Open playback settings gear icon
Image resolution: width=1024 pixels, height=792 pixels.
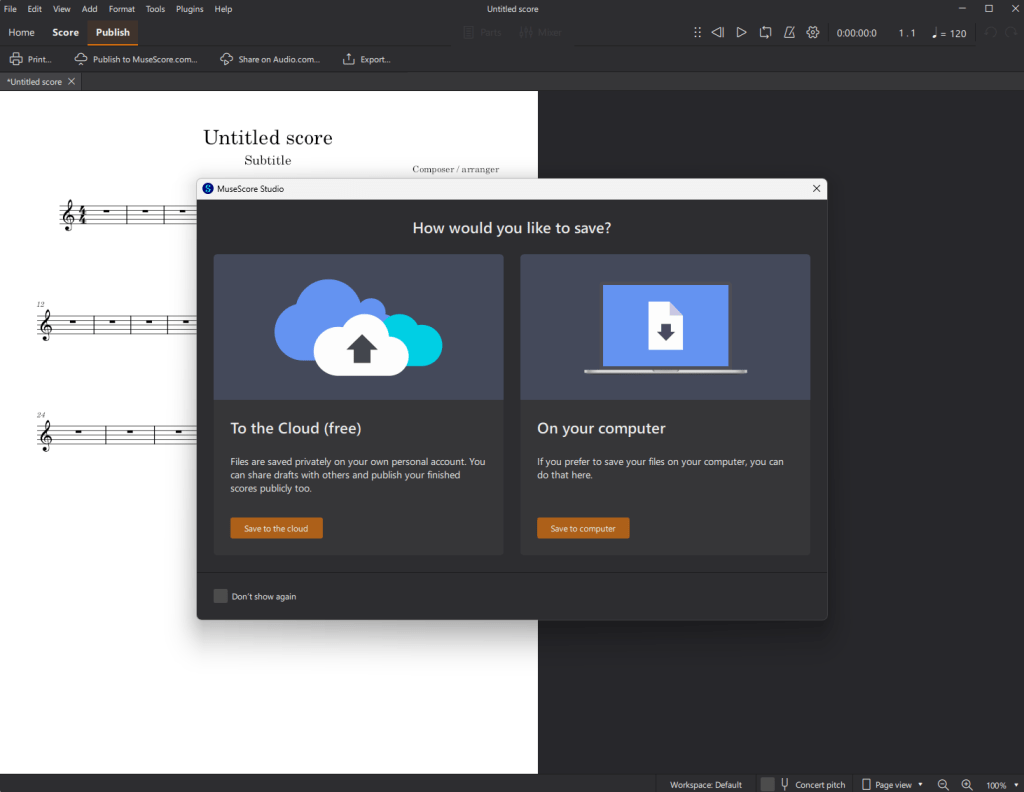click(x=813, y=33)
